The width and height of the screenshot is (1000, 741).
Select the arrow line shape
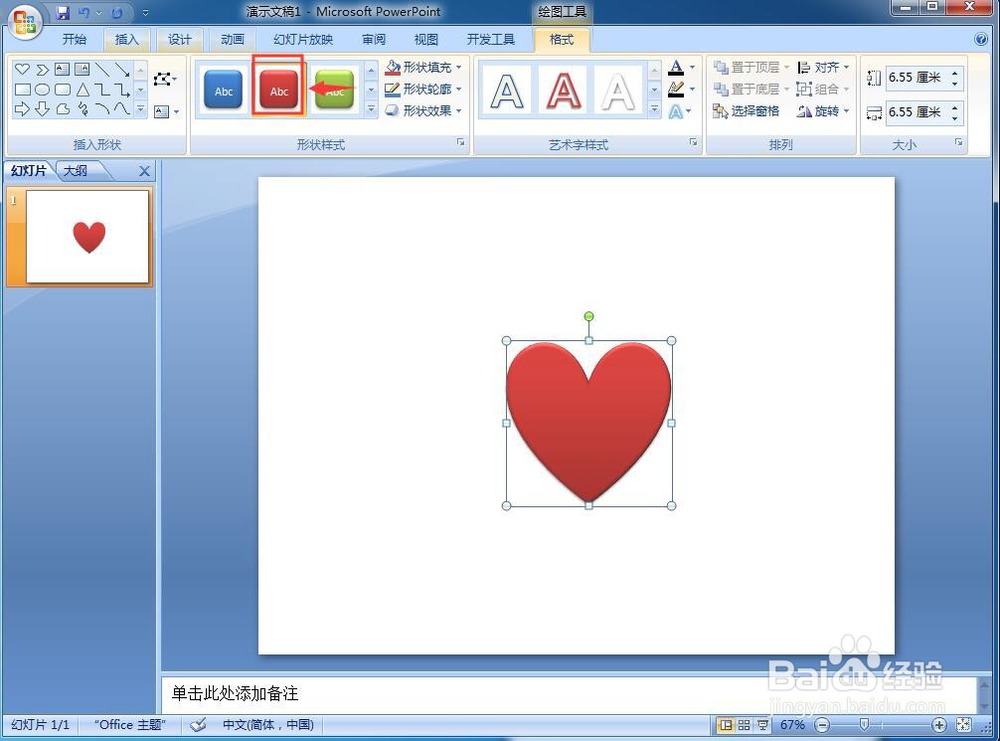point(122,69)
